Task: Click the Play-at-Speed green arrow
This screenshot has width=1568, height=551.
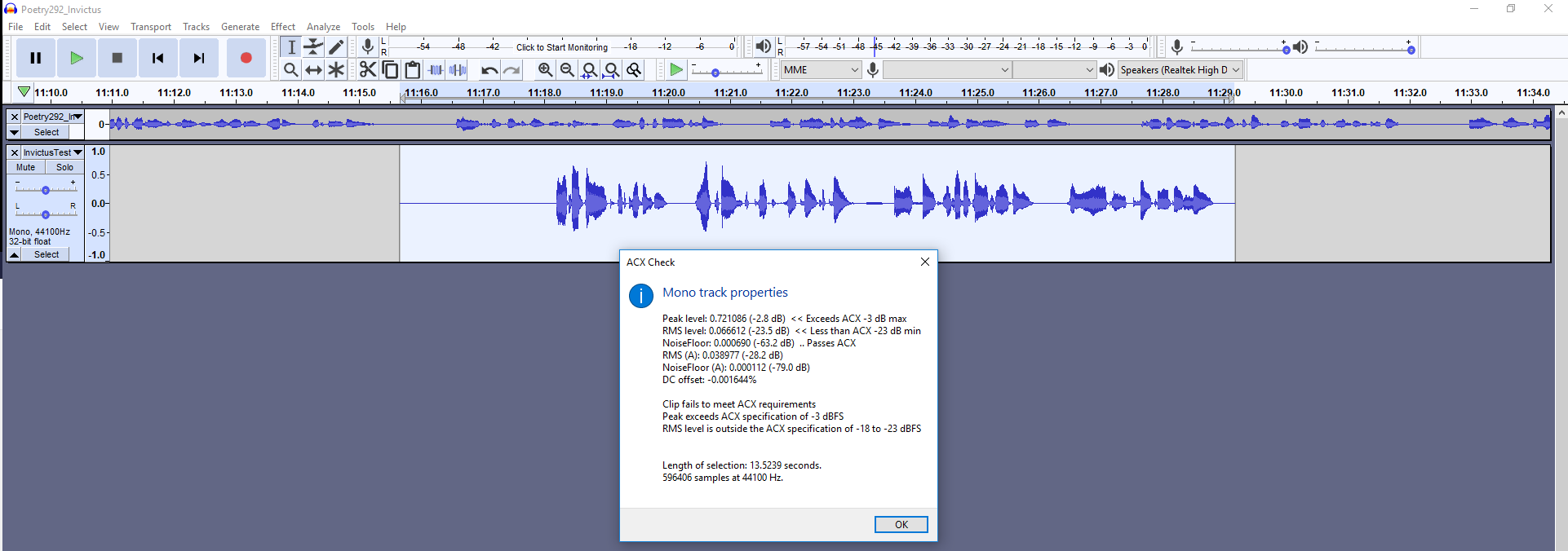Action: (x=676, y=70)
